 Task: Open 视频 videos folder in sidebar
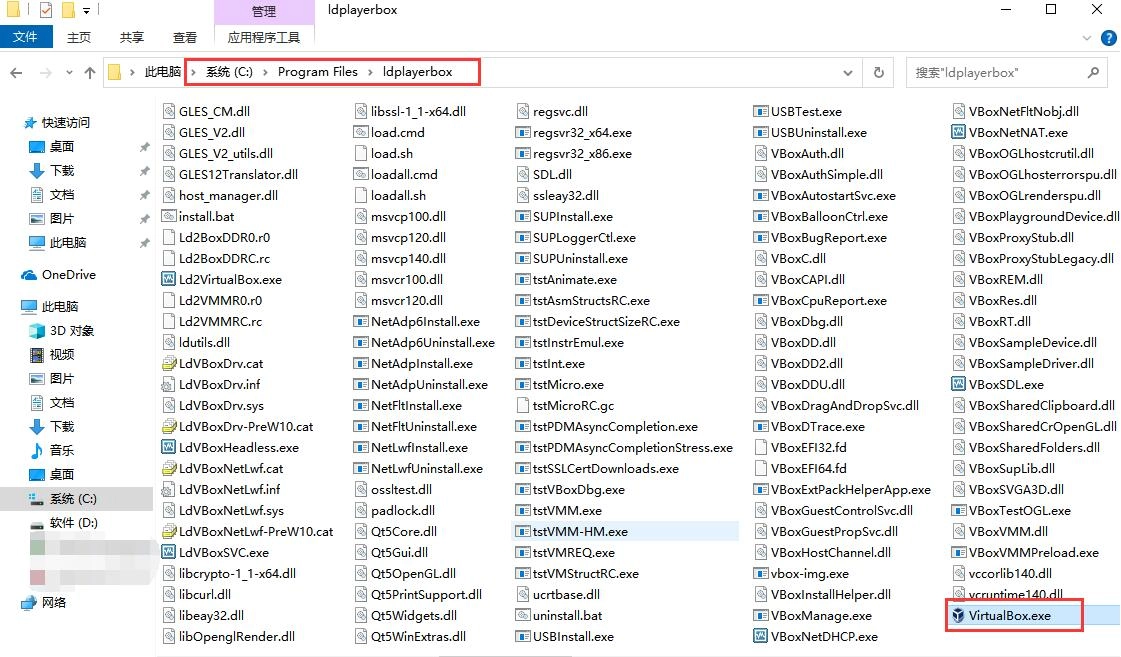51,355
